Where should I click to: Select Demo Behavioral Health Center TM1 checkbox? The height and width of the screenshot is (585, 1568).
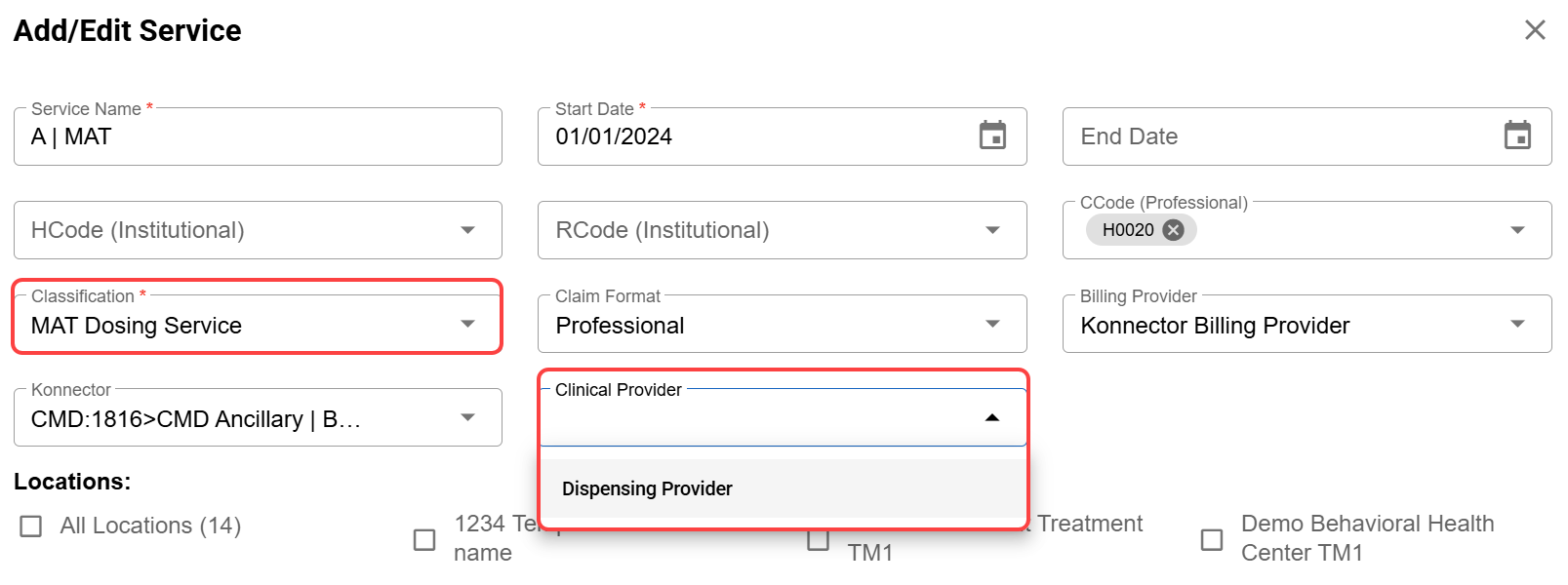click(x=1212, y=539)
